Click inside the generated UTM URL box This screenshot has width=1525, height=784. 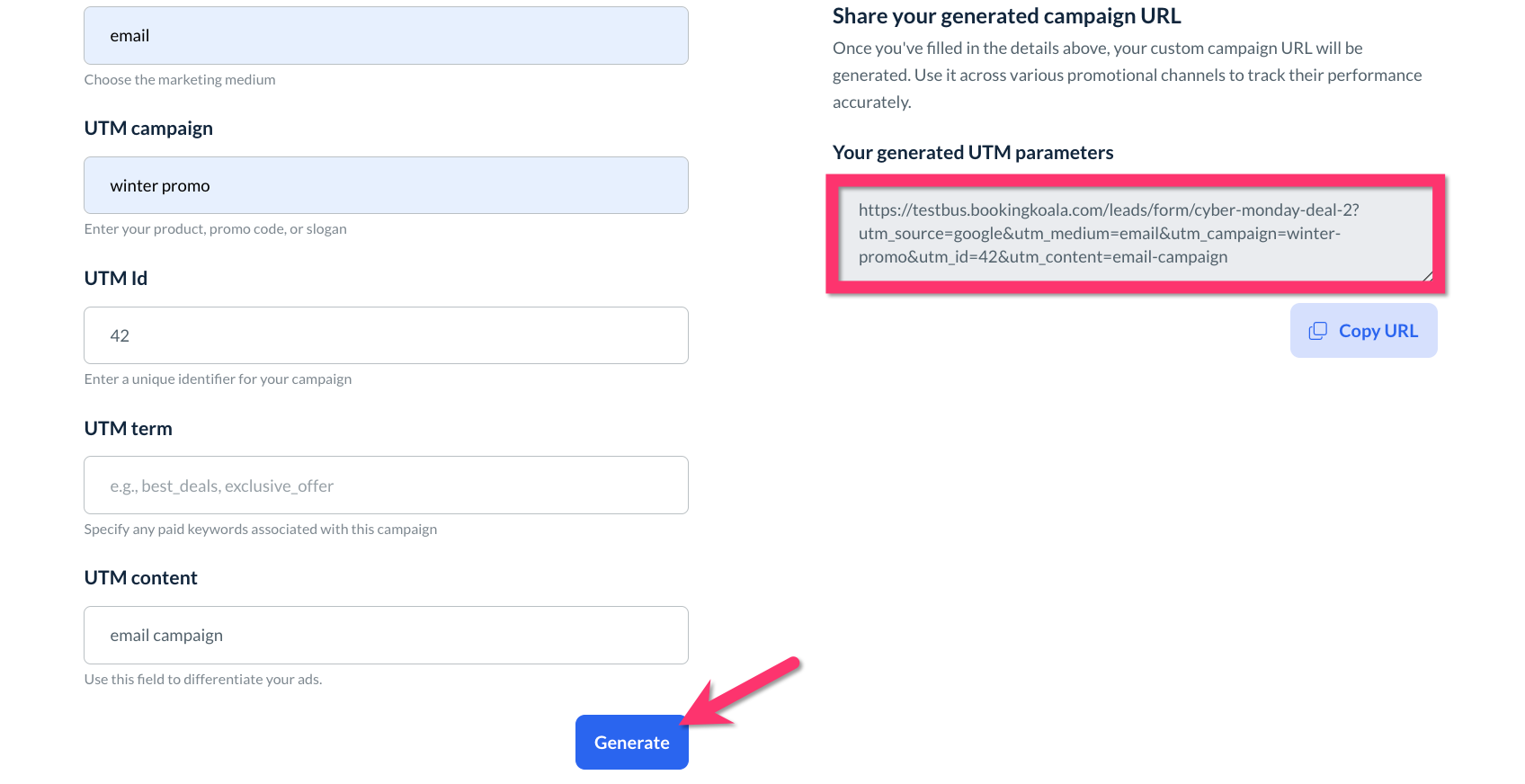click(x=1135, y=234)
